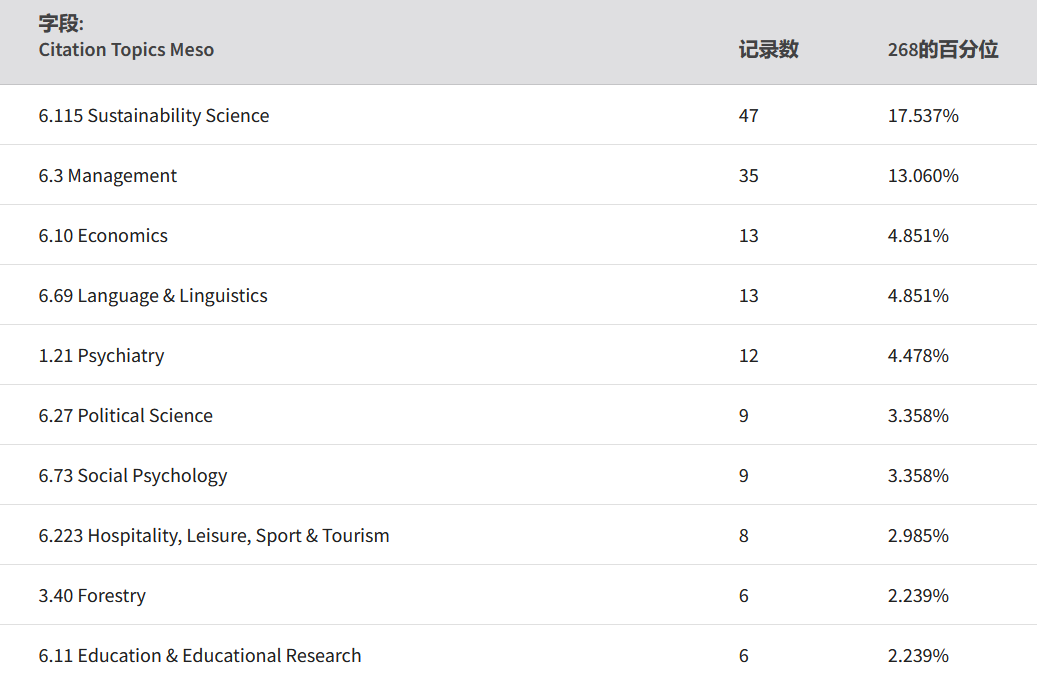Click record count 8 for Hospitality row
Image resolution: width=1037 pixels, height=684 pixels.
click(744, 536)
